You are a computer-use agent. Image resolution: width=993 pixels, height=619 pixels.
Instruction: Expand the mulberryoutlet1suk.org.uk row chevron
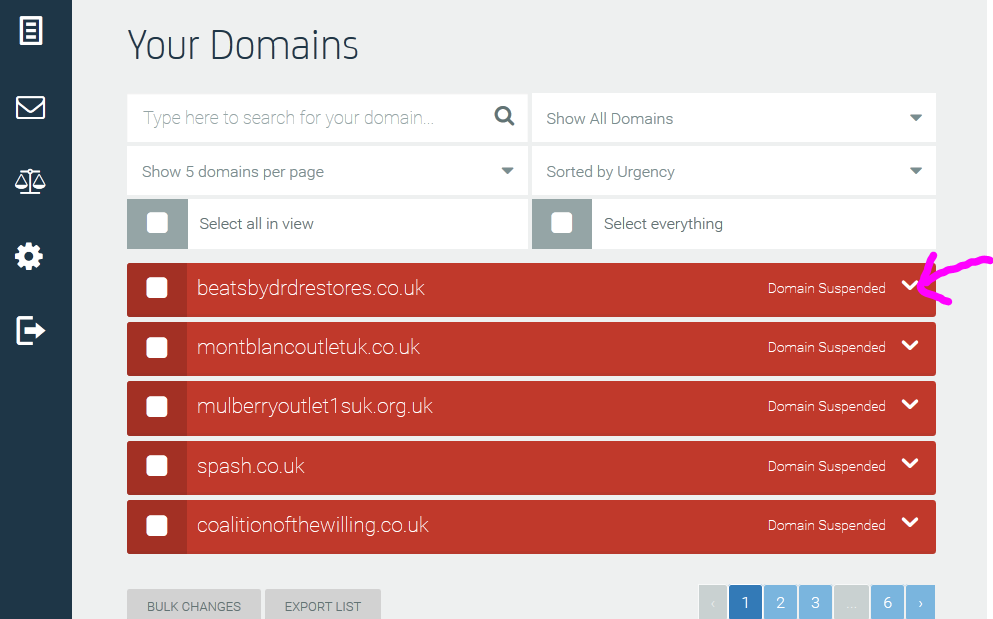click(x=910, y=404)
